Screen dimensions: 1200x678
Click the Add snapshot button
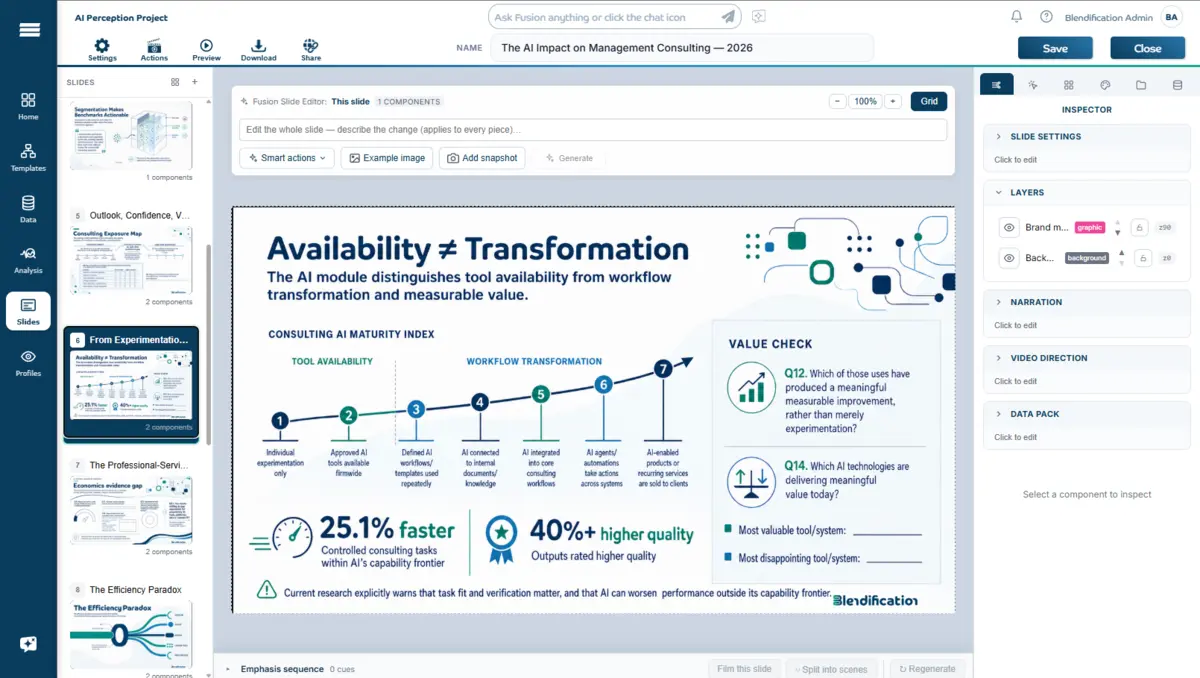[482, 158]
